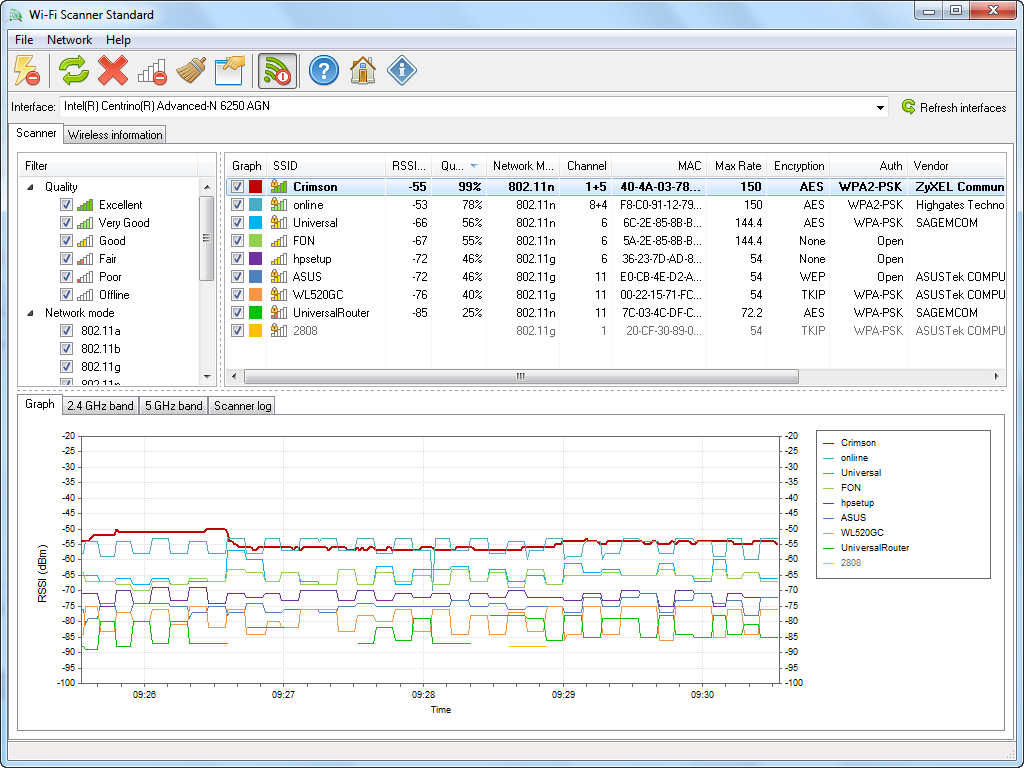The image size is (1024, 768).
Task: Toggle the 802.11b network mode checkbox
Action: (x=66, y=349)
